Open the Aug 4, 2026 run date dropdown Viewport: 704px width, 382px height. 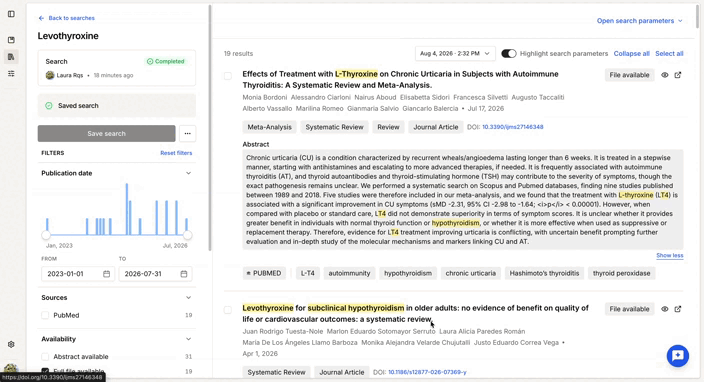coord(455,53)
